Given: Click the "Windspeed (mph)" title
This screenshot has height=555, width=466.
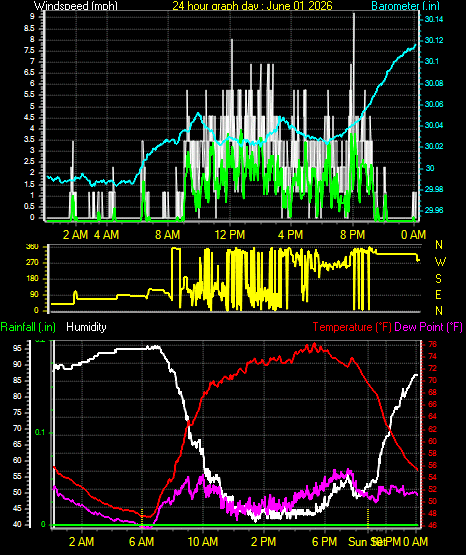Looking at the screenshot, I should [75, 5].
